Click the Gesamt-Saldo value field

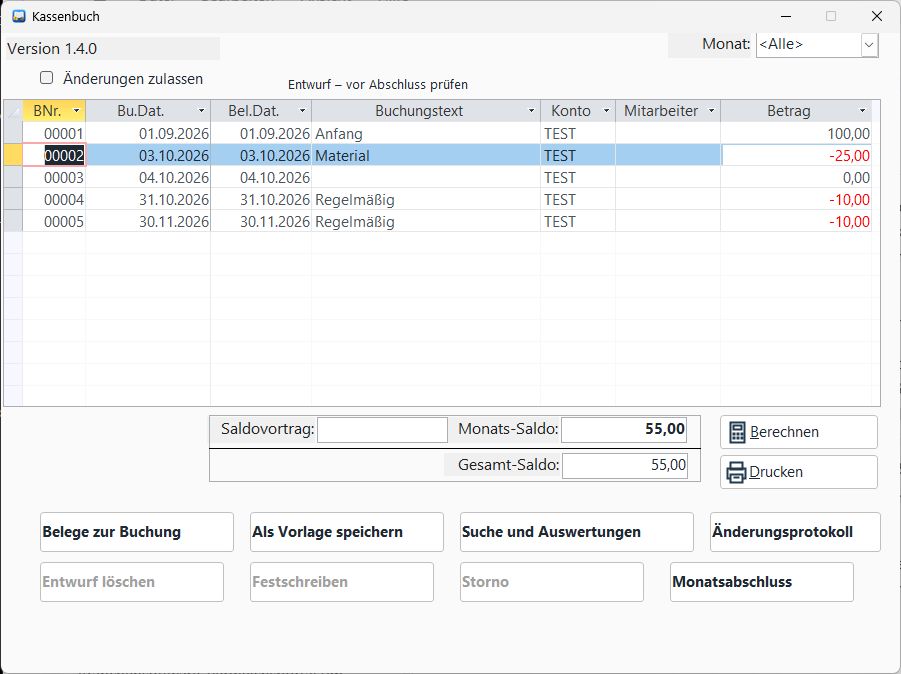625,465
